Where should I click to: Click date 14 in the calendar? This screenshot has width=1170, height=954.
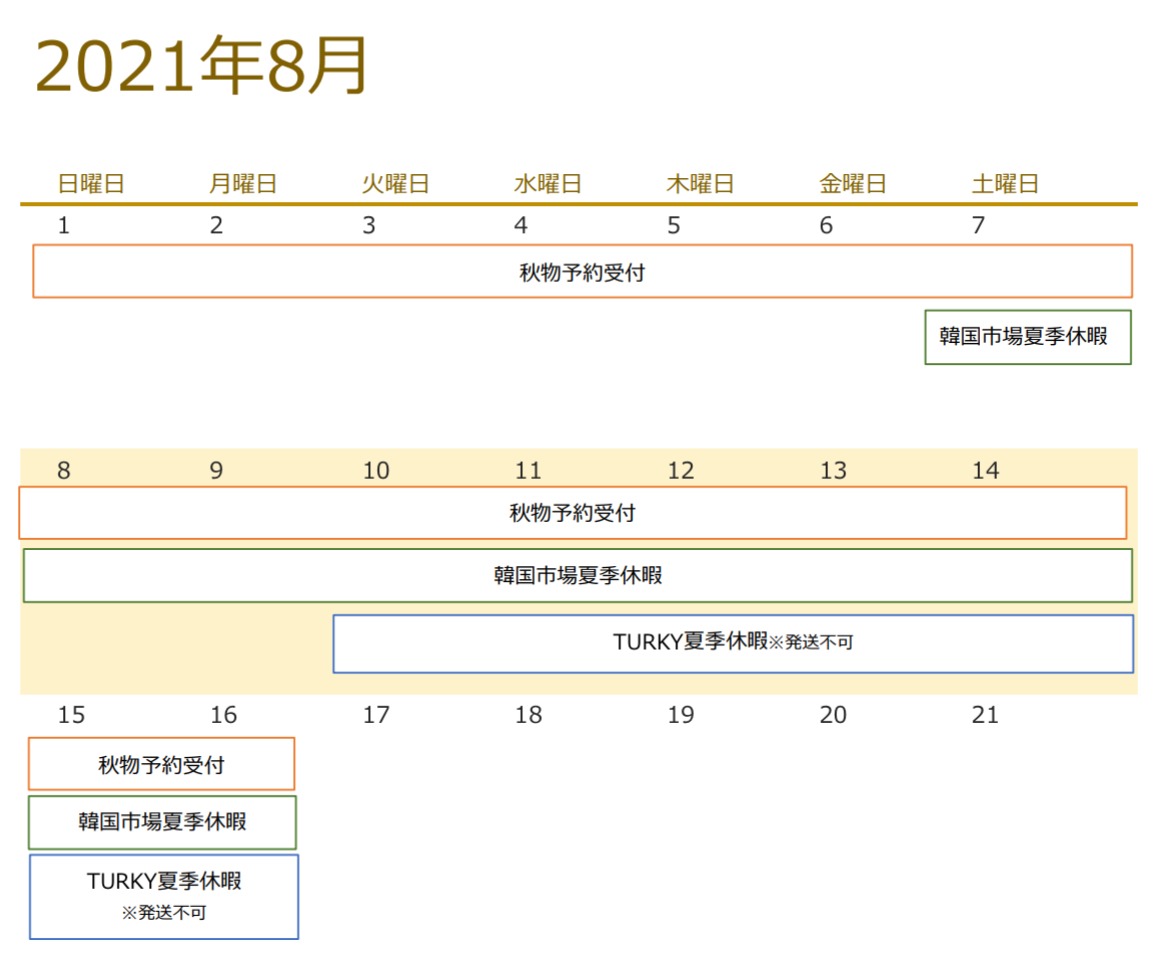click(x=986, y=471)
